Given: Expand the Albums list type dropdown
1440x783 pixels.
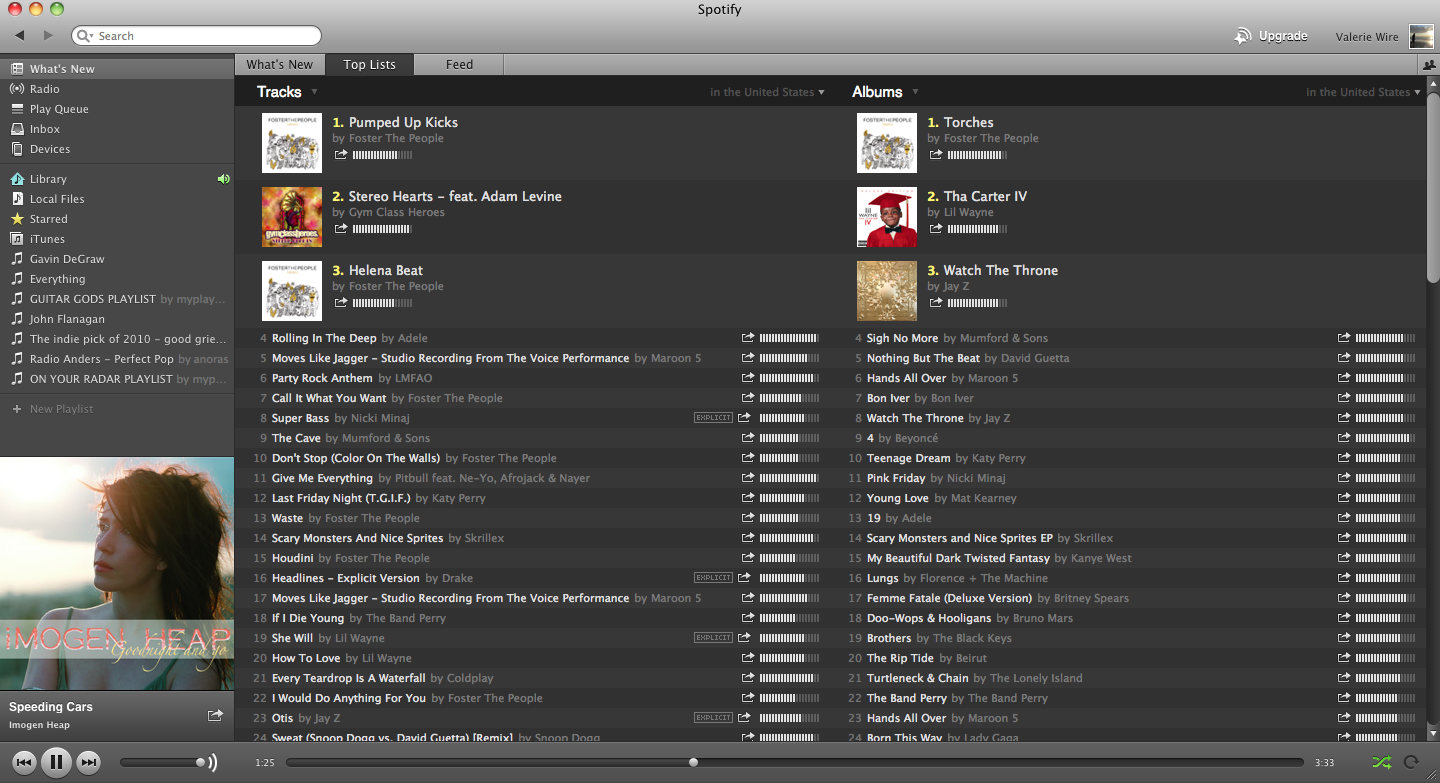Looking at the screenshot, I should pos(915,92).
